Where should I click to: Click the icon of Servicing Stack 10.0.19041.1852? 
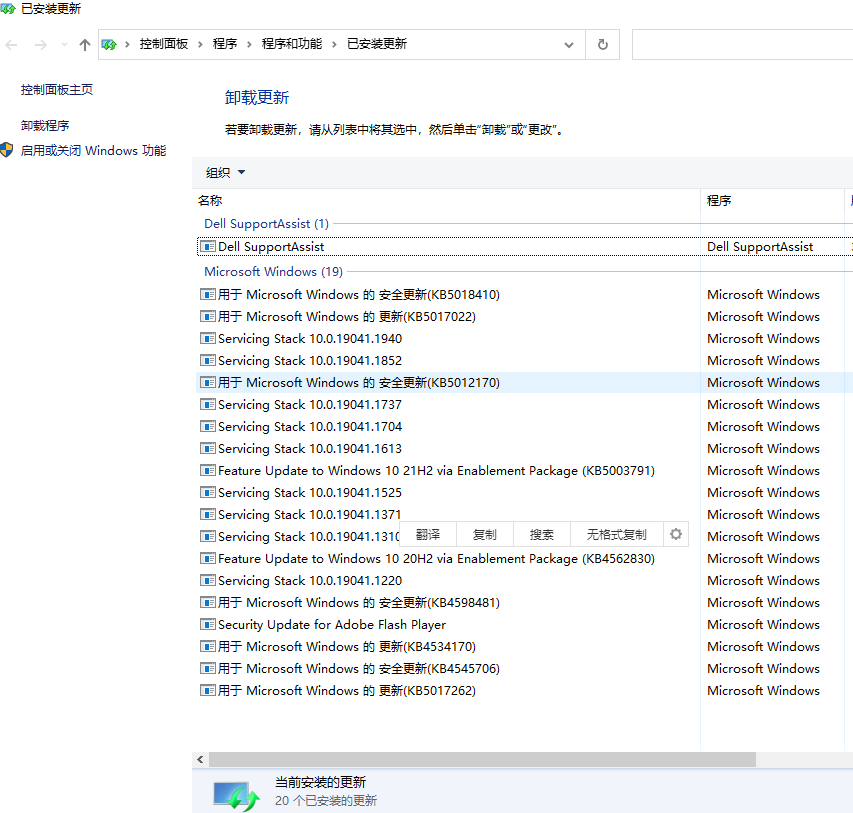point(207,360)
